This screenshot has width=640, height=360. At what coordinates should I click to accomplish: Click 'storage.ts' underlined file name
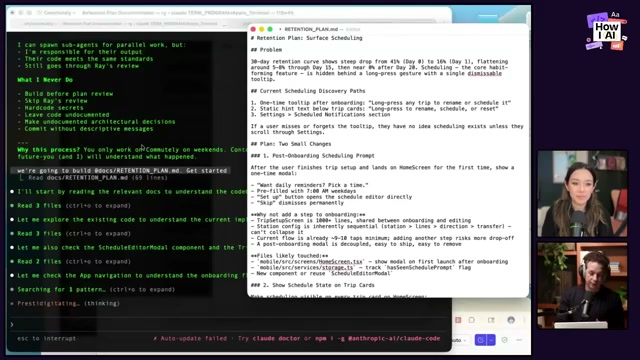click(x=337, y=268)
